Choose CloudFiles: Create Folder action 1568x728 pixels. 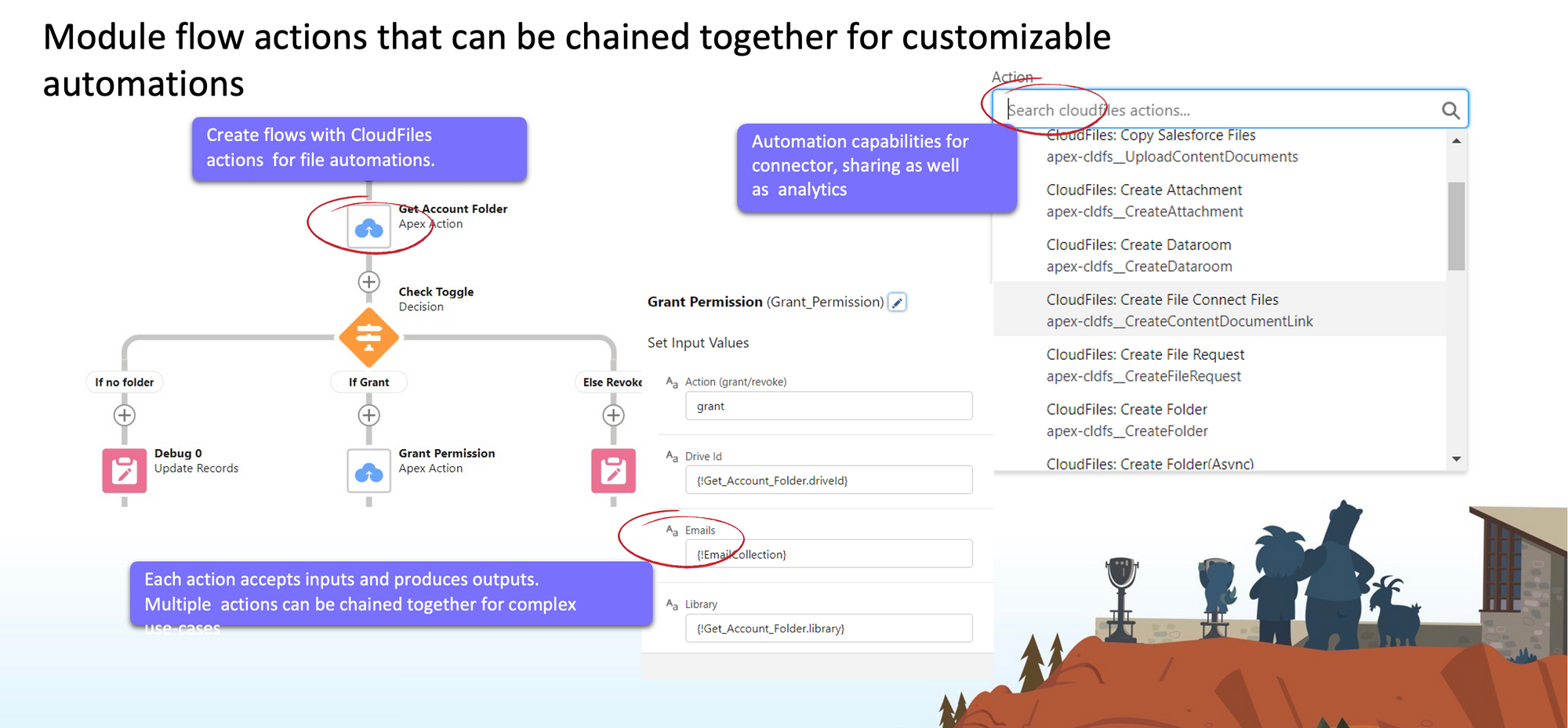click(1219, 420)
